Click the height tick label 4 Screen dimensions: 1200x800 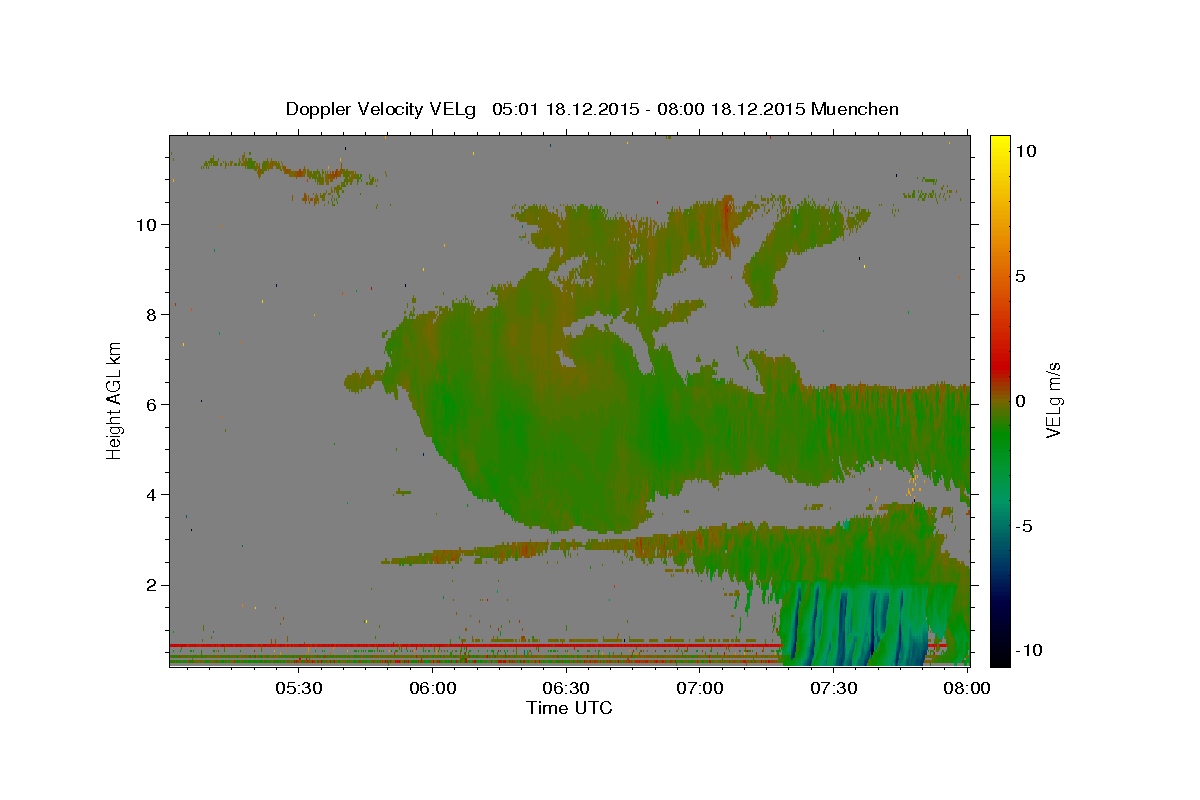coord(154,495)
